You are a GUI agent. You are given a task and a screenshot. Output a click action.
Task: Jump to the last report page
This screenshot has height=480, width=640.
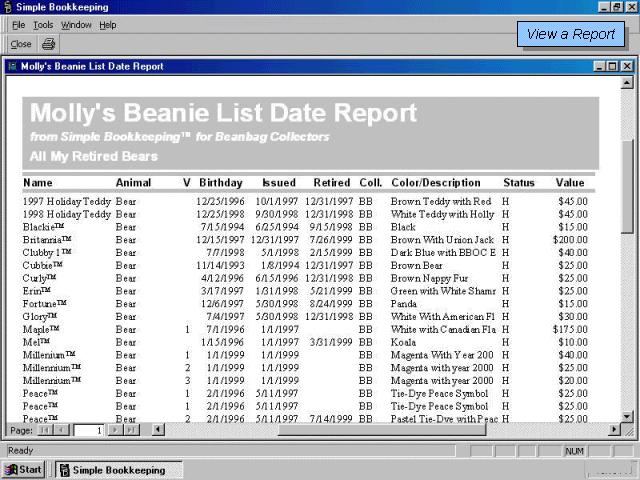[131, 430]
